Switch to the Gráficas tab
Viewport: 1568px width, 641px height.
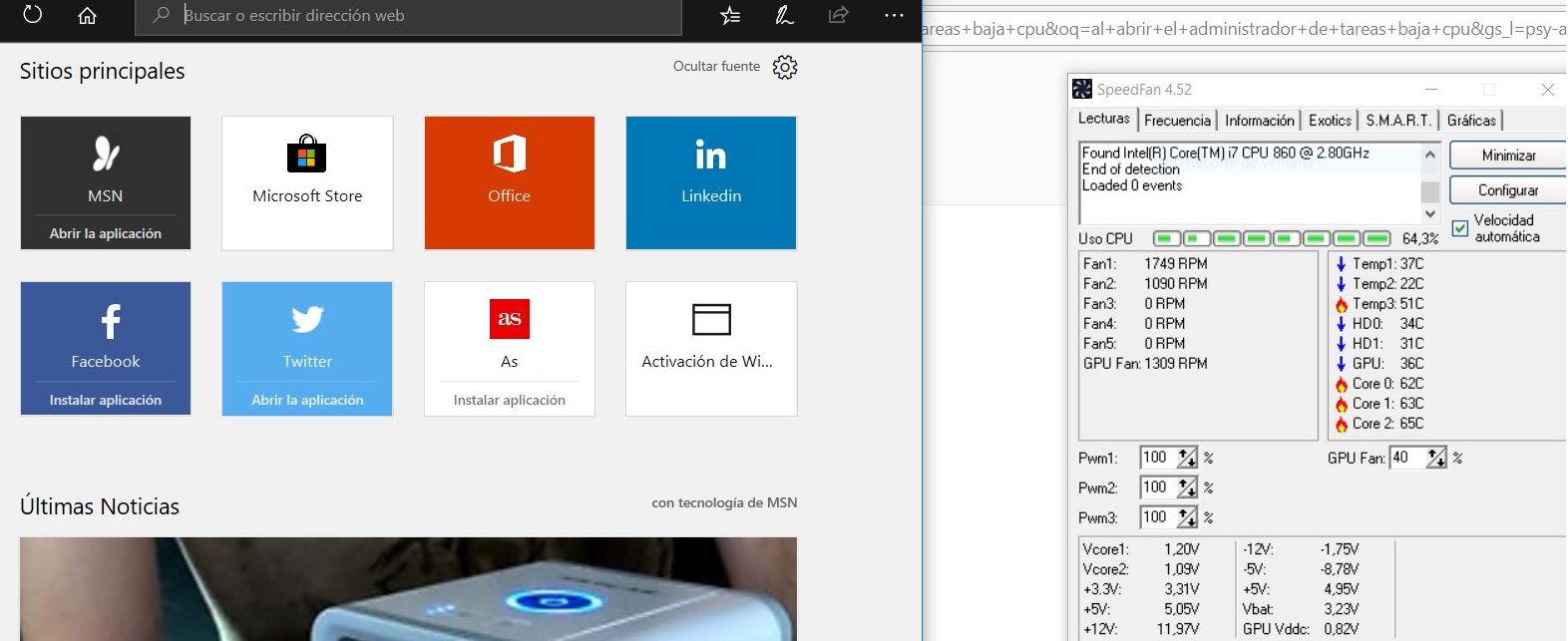(1472, 121)
